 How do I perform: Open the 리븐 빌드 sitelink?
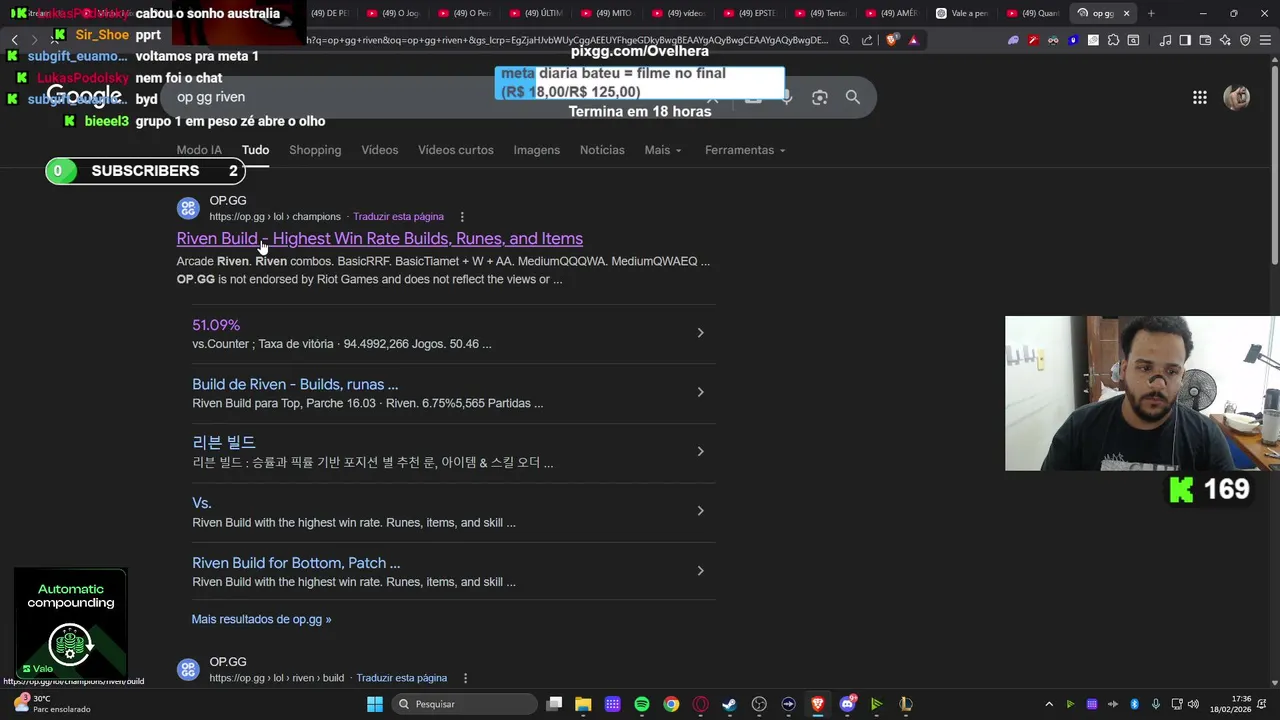224,442
